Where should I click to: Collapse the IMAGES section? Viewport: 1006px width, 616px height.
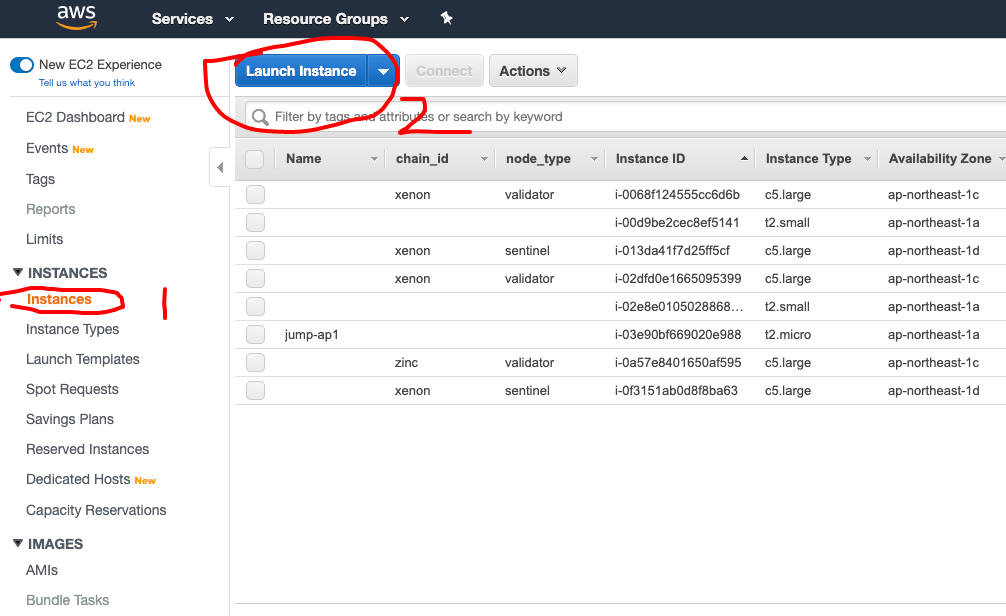(x=18, y=543)
